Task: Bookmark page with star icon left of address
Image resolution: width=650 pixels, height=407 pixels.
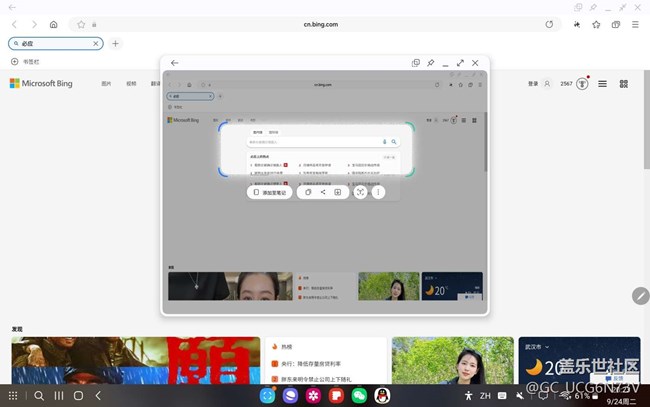Action: 81,24
